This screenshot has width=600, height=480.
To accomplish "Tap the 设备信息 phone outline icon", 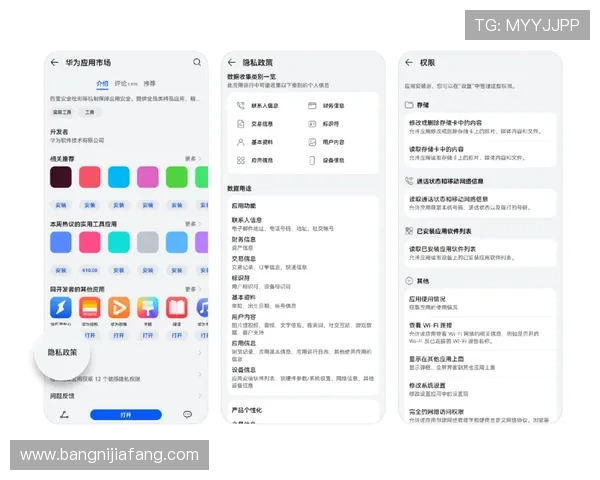I will pos(312,160).
